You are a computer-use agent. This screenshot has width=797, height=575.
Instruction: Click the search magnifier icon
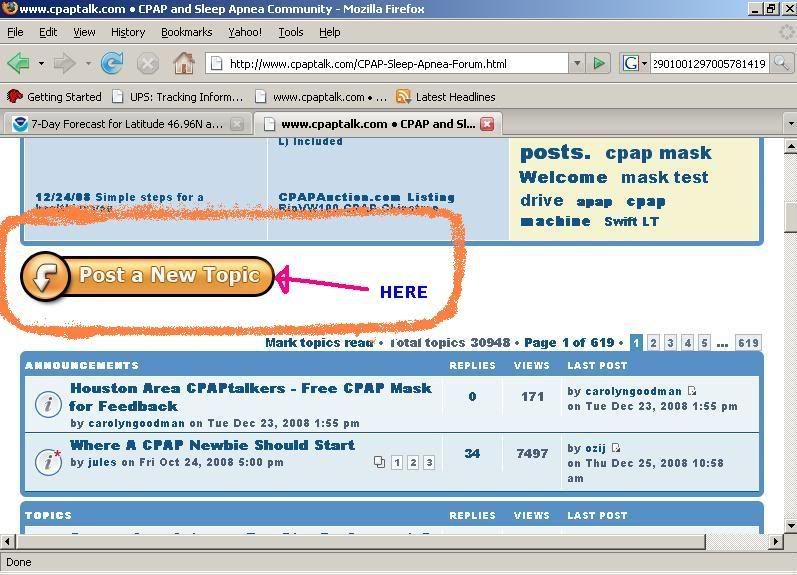pyautogui.click(x=781, y=64)
